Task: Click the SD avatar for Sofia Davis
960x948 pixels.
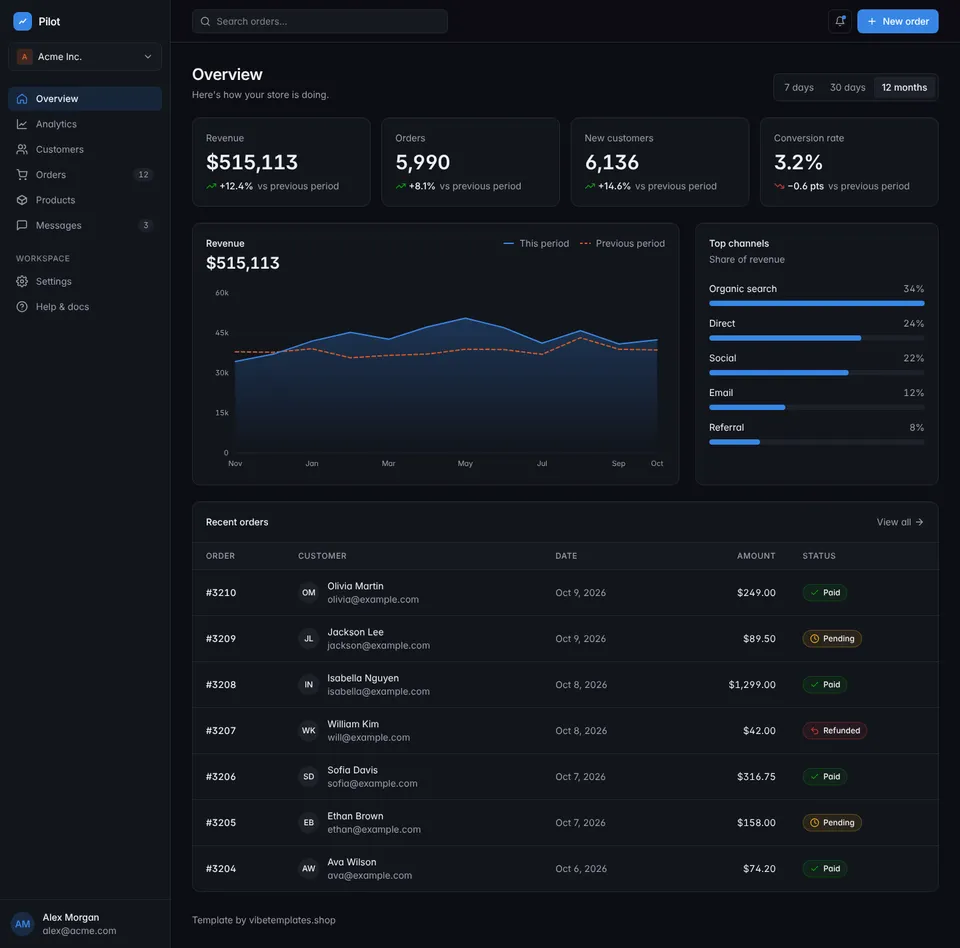Action: pyautogui.click(x=309, y=777)
